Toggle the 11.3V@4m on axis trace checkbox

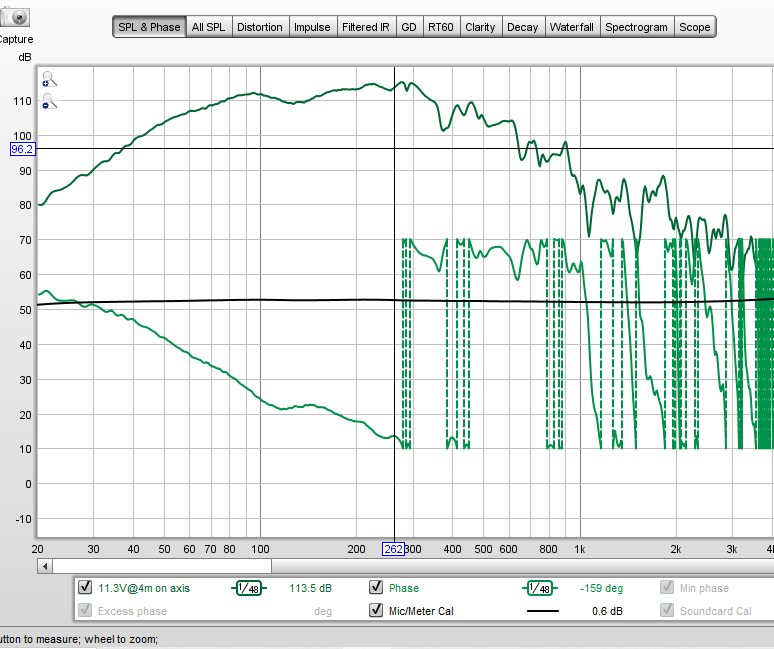coord(85,588)
